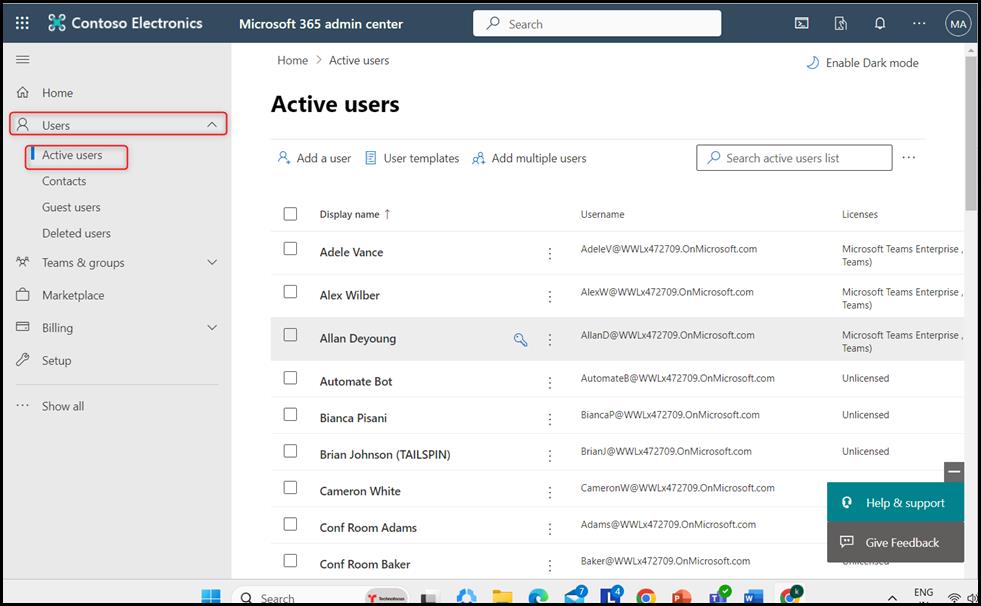Collapse the navigation menu hamburger icon
Image resolution: width=981 pixels, height=606 pixels.
(x=22, y=60)
